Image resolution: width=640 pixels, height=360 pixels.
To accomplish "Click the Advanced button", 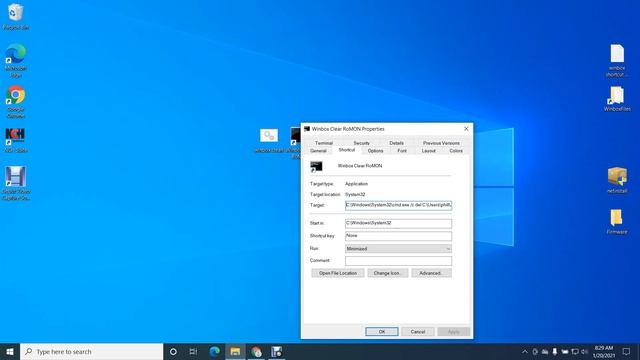I will coord(431,273).
